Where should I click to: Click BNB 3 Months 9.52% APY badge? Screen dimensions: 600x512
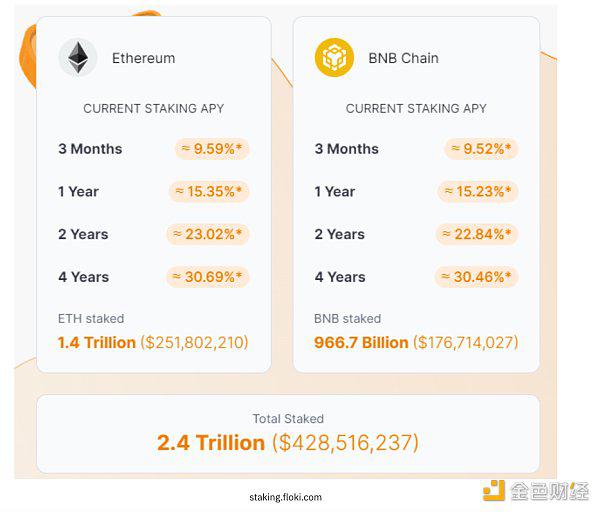click(481, 149)
